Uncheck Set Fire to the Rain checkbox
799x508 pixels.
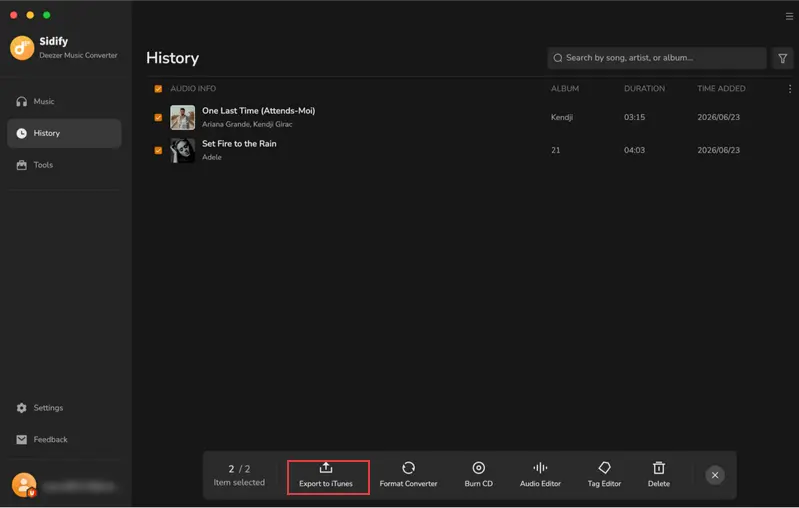(158, 150)
